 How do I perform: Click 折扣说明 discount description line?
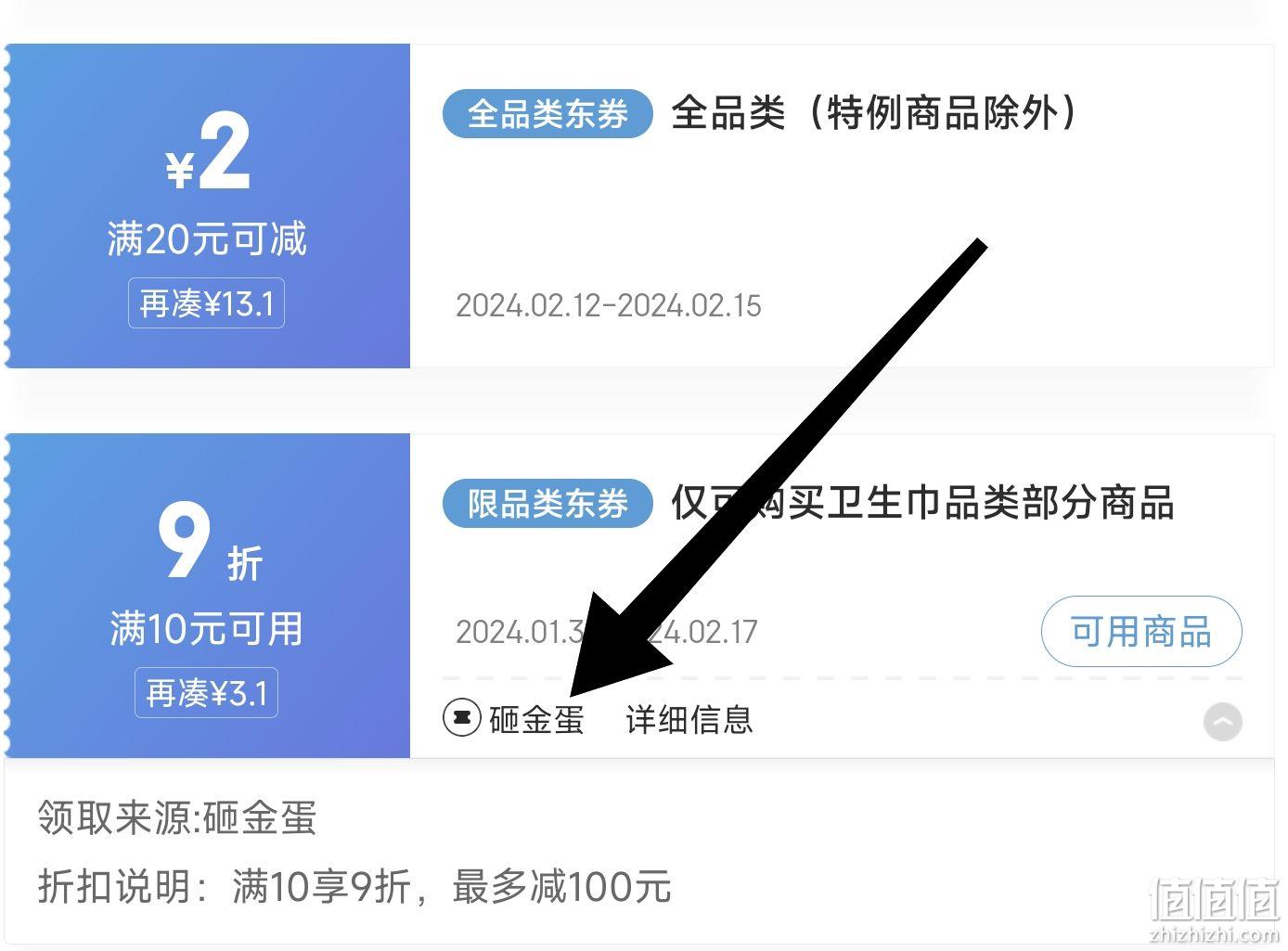(354, 887)
